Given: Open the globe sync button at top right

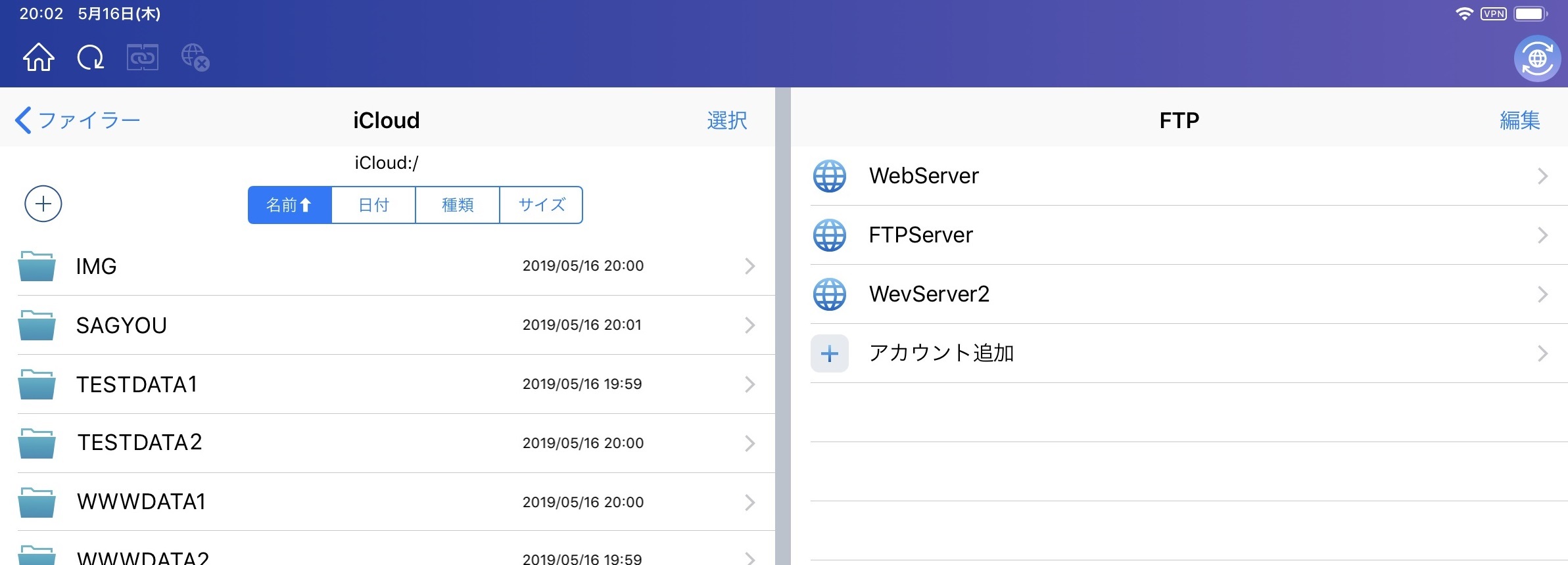Looking at the screenshot, I should 1536,59.
